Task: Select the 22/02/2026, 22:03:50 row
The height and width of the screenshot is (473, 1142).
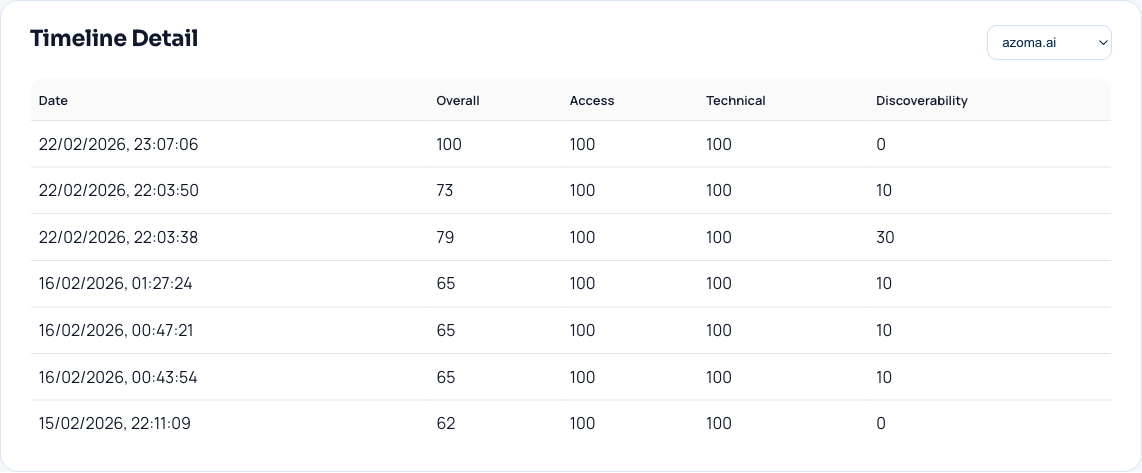Action: click(118, 191)
